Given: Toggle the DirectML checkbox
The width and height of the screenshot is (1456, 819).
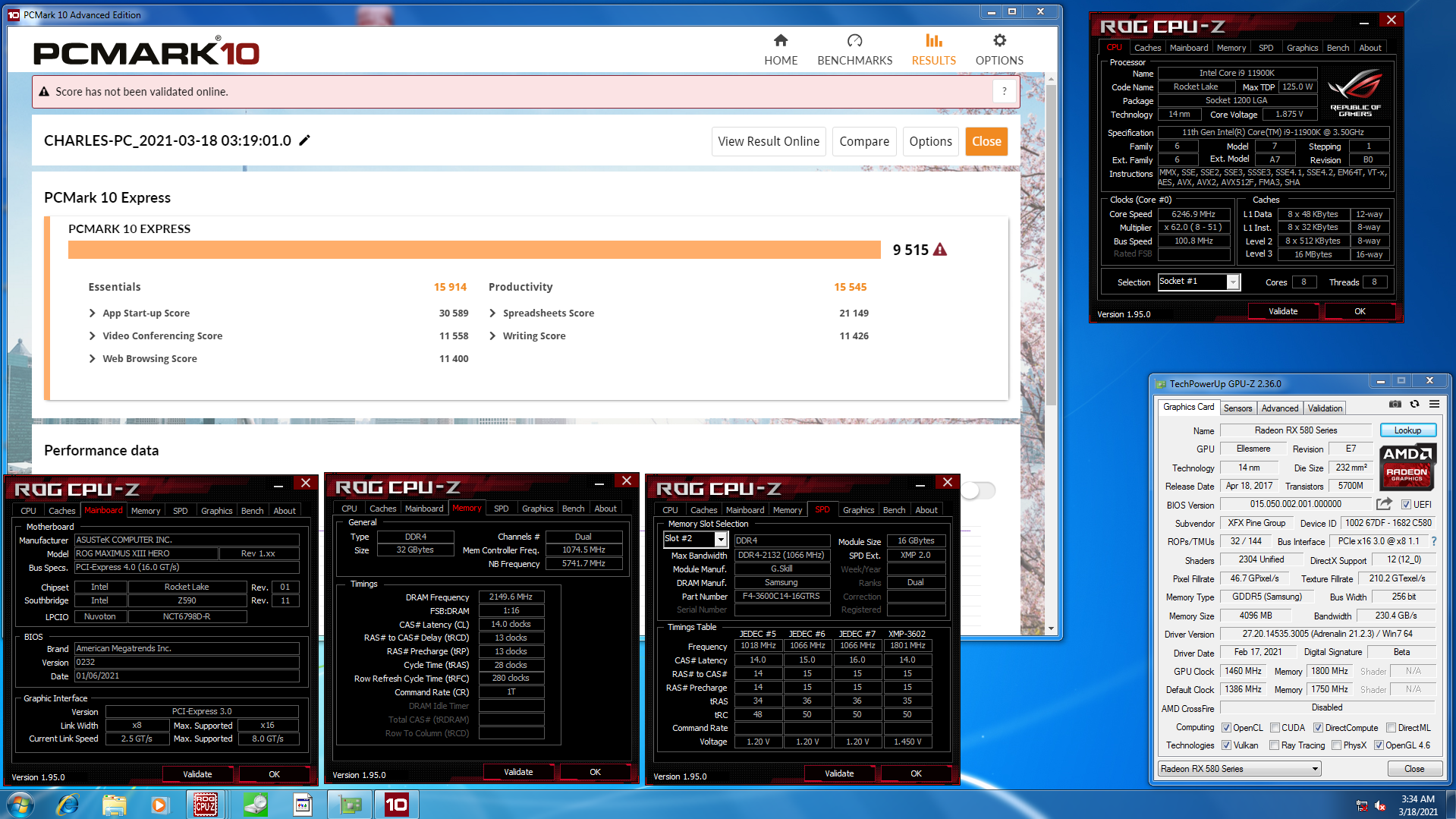Looking at the screenshot, I should pyautogui.click(x=1391, y=728).
